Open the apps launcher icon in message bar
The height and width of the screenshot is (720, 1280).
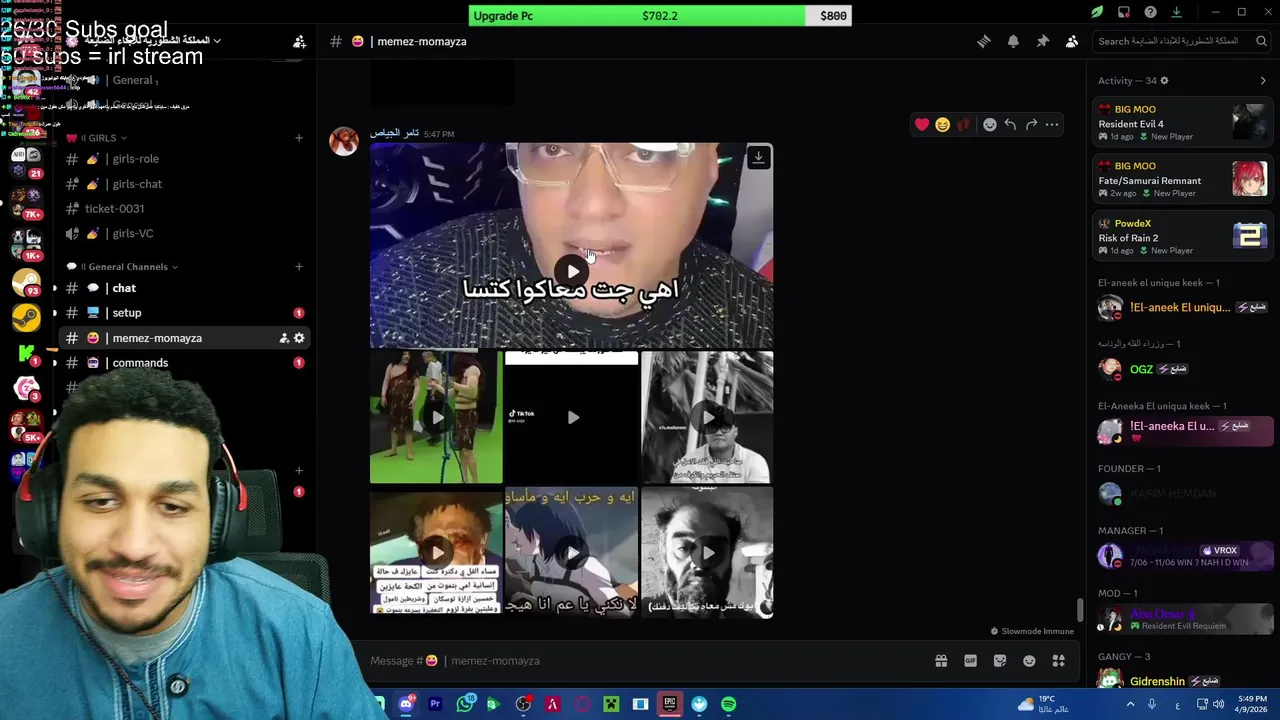click(x=1058, y=661)
